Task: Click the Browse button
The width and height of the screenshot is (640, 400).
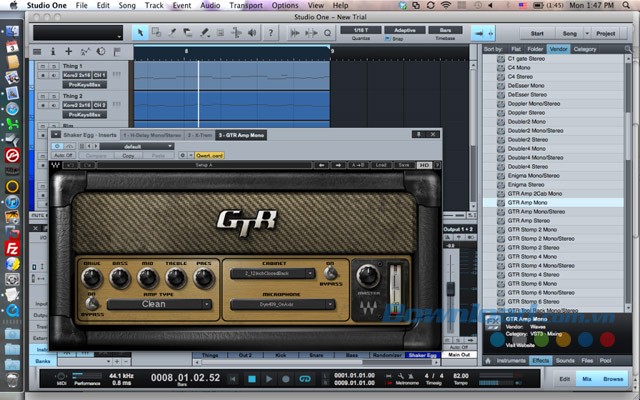Action: coord(613,379)
